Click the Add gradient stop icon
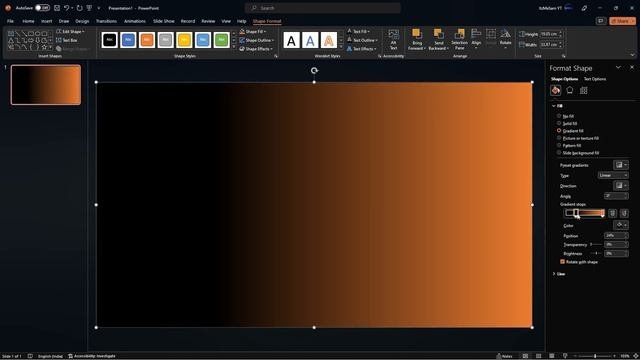The height and width of the screenshot is (360, 640). 612,213
